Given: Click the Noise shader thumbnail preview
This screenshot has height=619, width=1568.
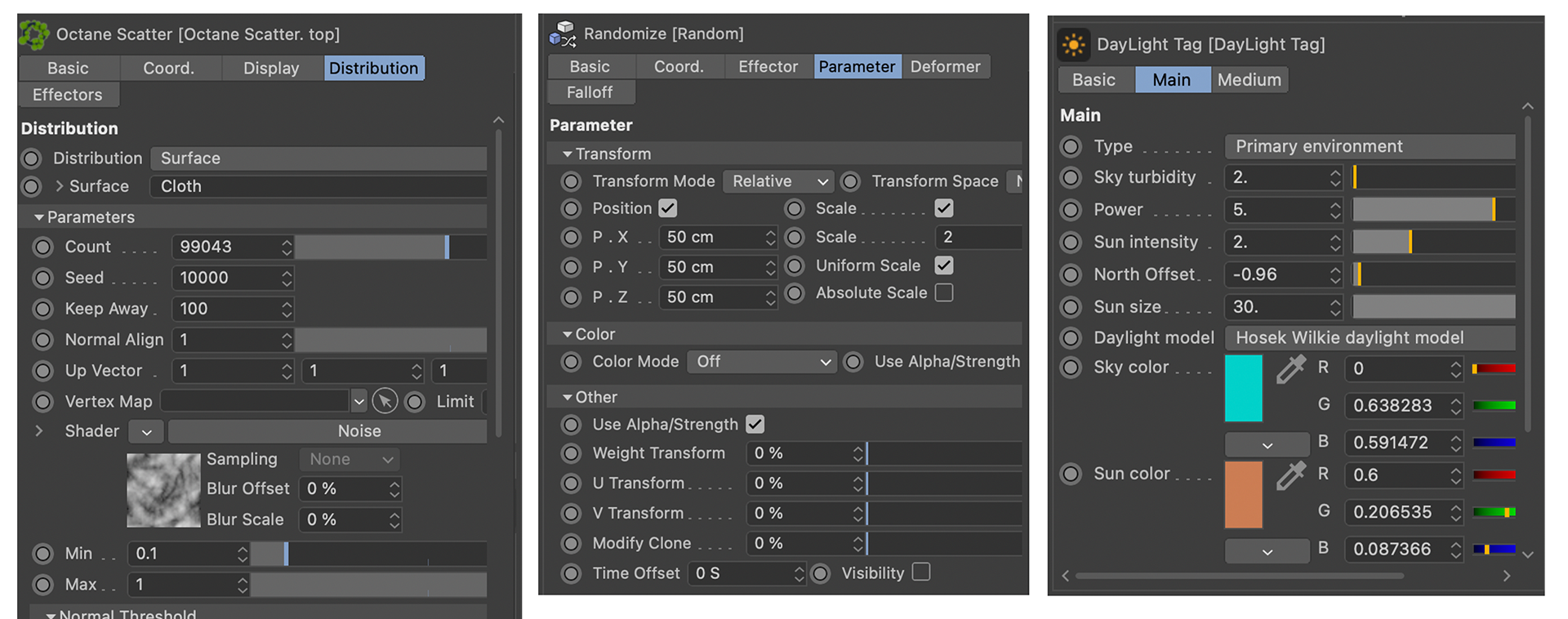Looking at the screenshot, I should [163, 490].
